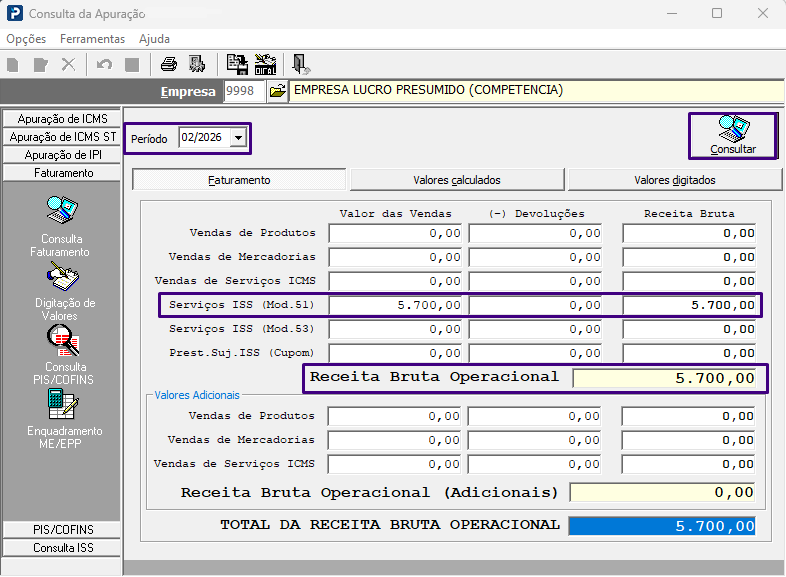Viewport: 786px width, 577px height.
Task: Click Valores Adicionais Vendas de Serviços ICMS Devoluções field
Action: click(534, 464)
